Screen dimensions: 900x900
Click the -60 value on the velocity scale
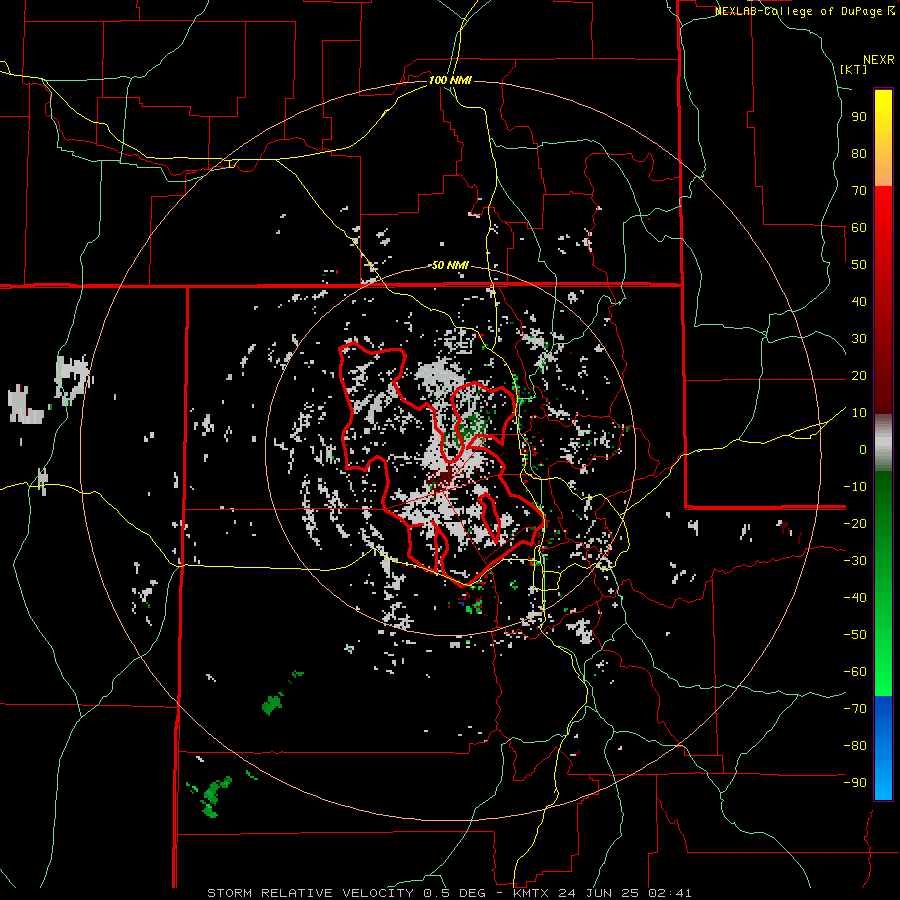click(855, 672)
